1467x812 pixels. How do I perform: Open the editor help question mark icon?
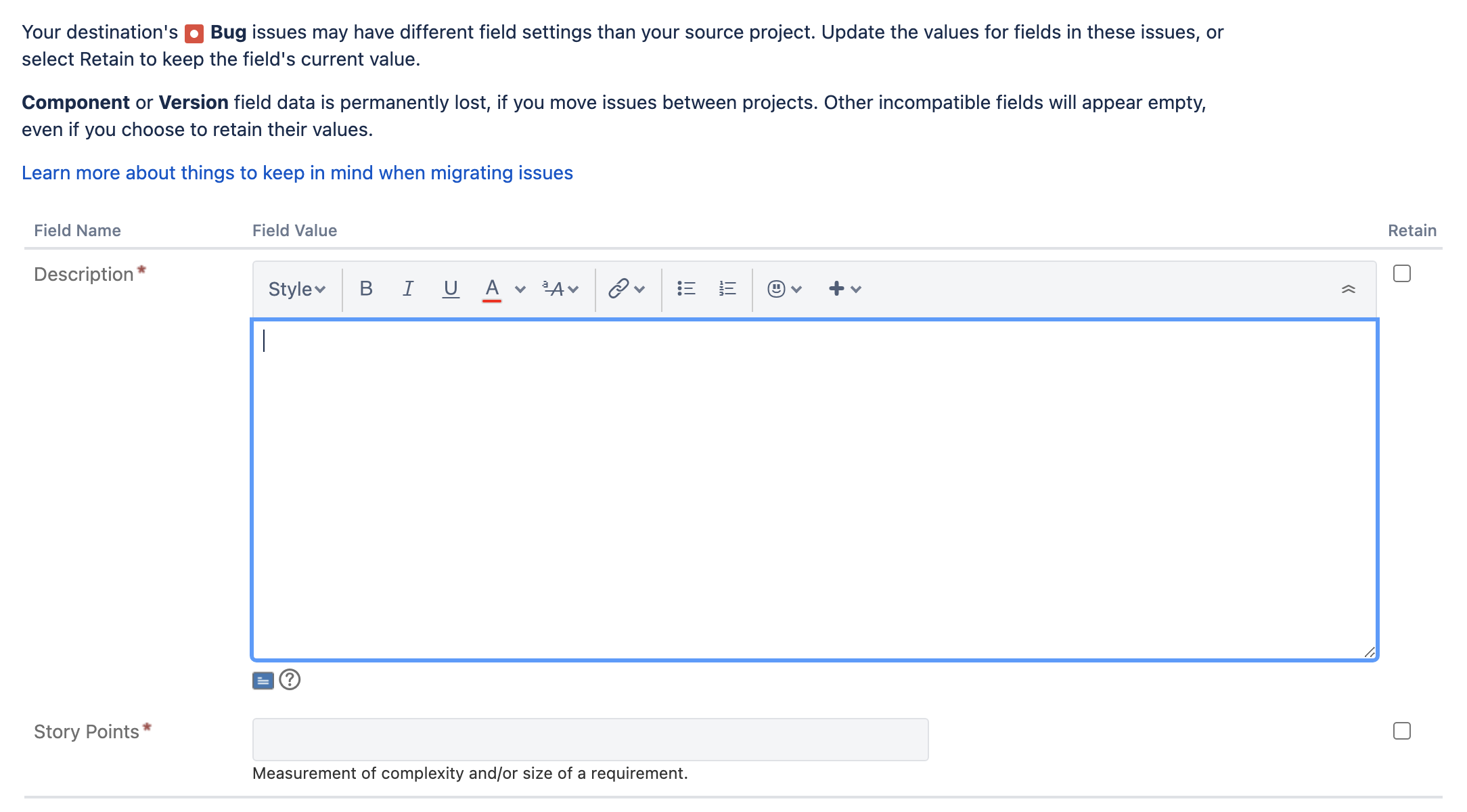coord(290,679)
